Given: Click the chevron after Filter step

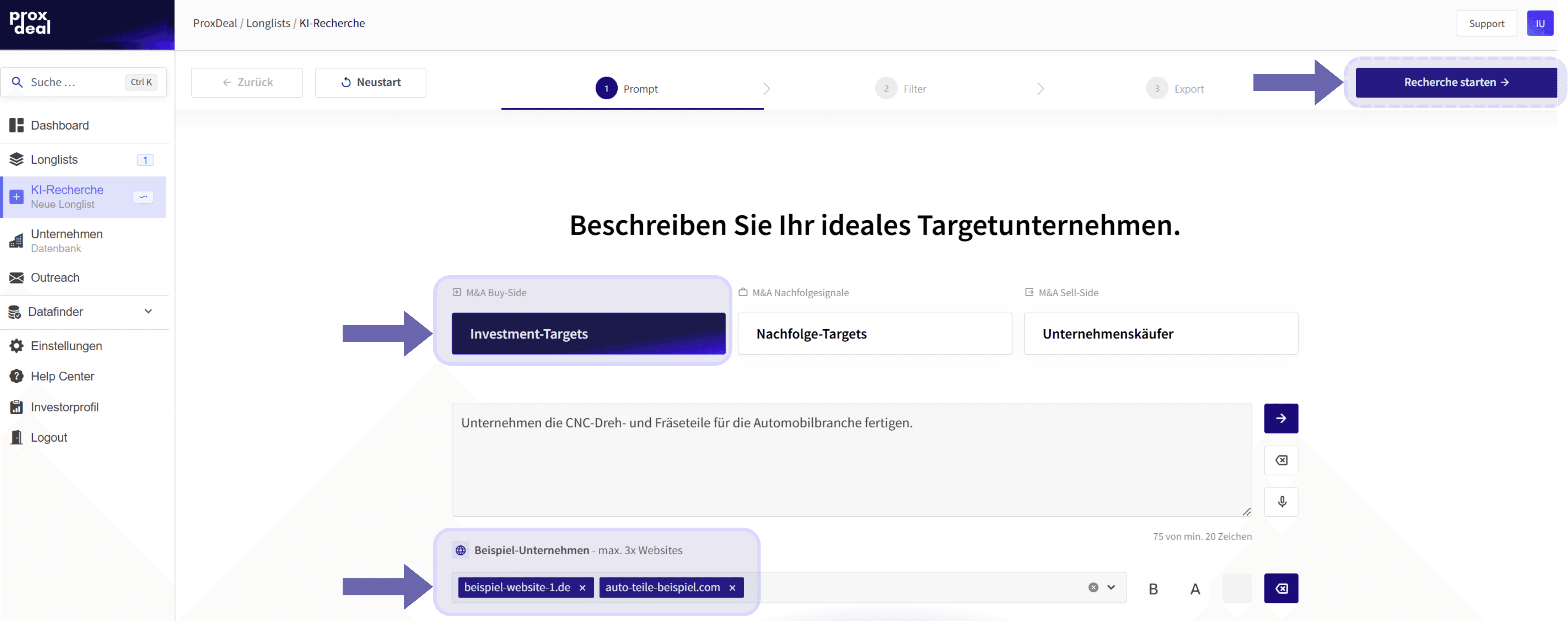Looking at the screenshot, I should click(x=1040, y=89).
